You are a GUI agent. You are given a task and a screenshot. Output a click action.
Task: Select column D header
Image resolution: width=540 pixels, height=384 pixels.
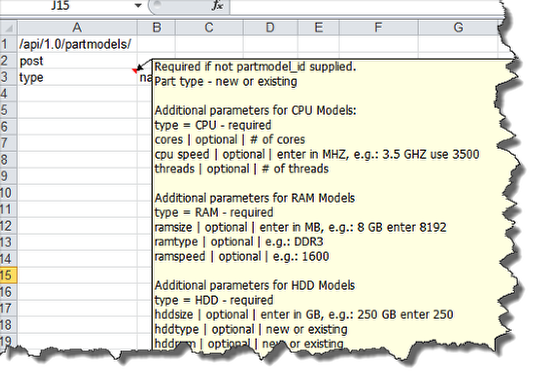point(270,28)
